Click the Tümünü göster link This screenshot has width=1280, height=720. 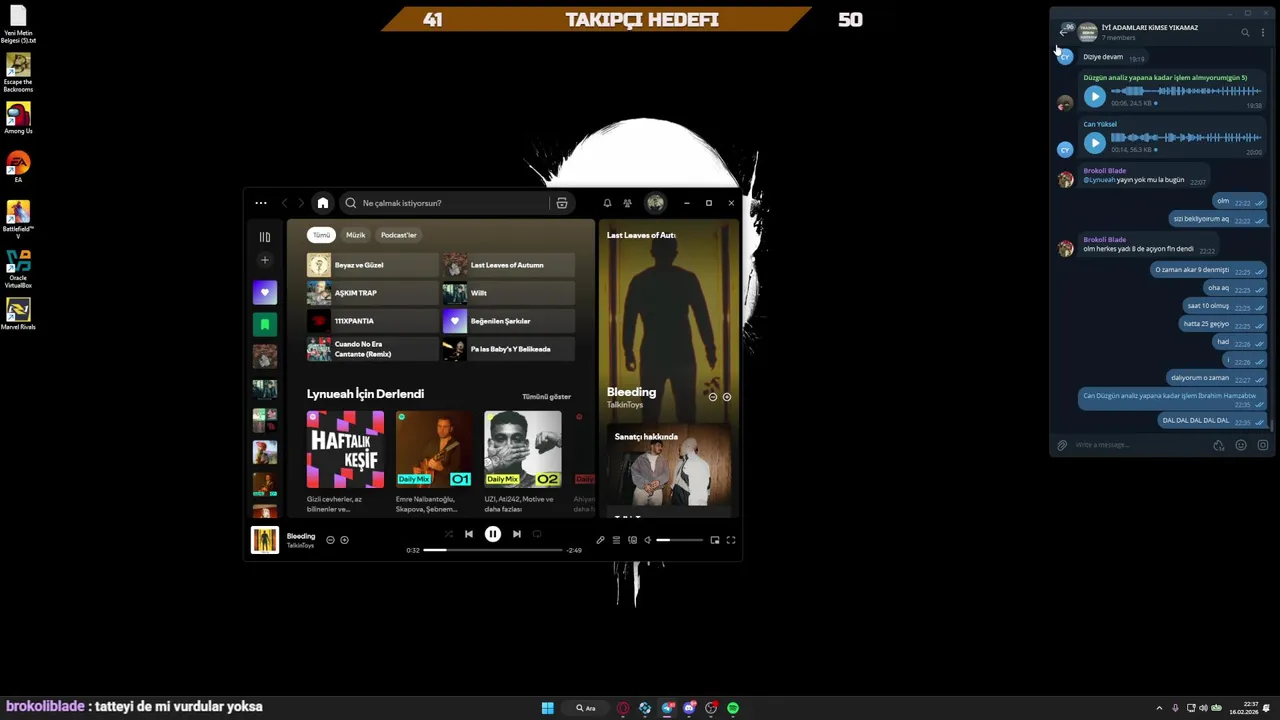[x=546, y=397]
